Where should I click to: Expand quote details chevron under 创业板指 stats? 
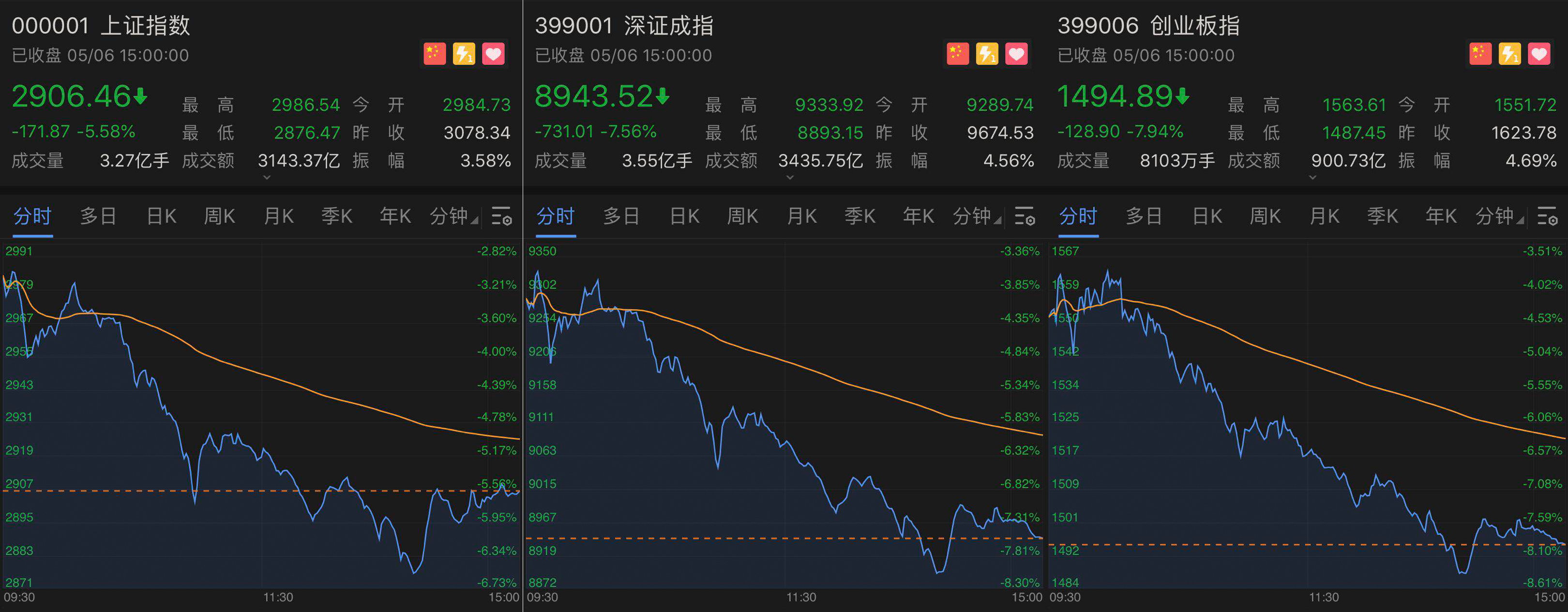point(1312,177)
